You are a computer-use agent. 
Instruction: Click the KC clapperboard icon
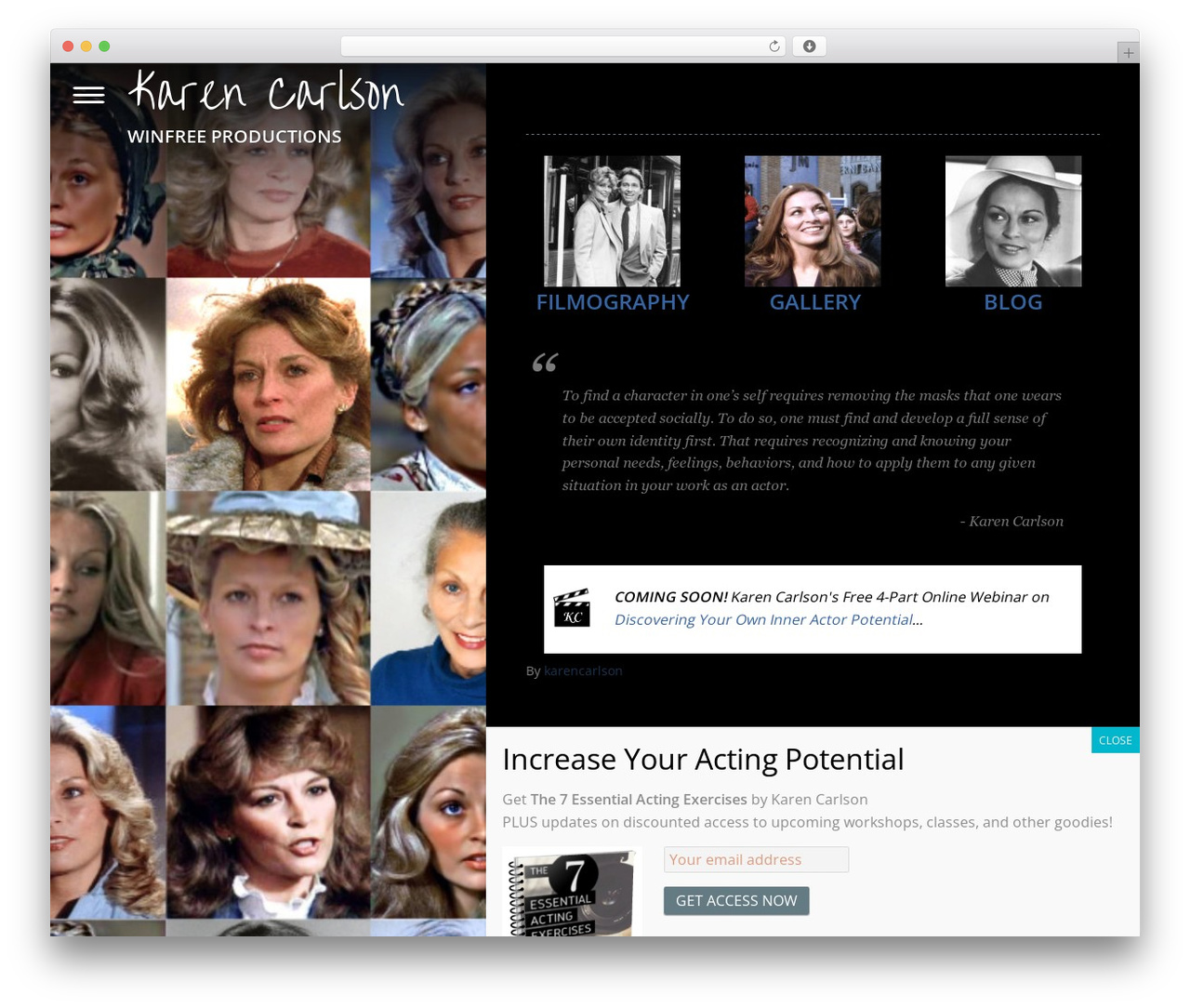click(572, 607)
